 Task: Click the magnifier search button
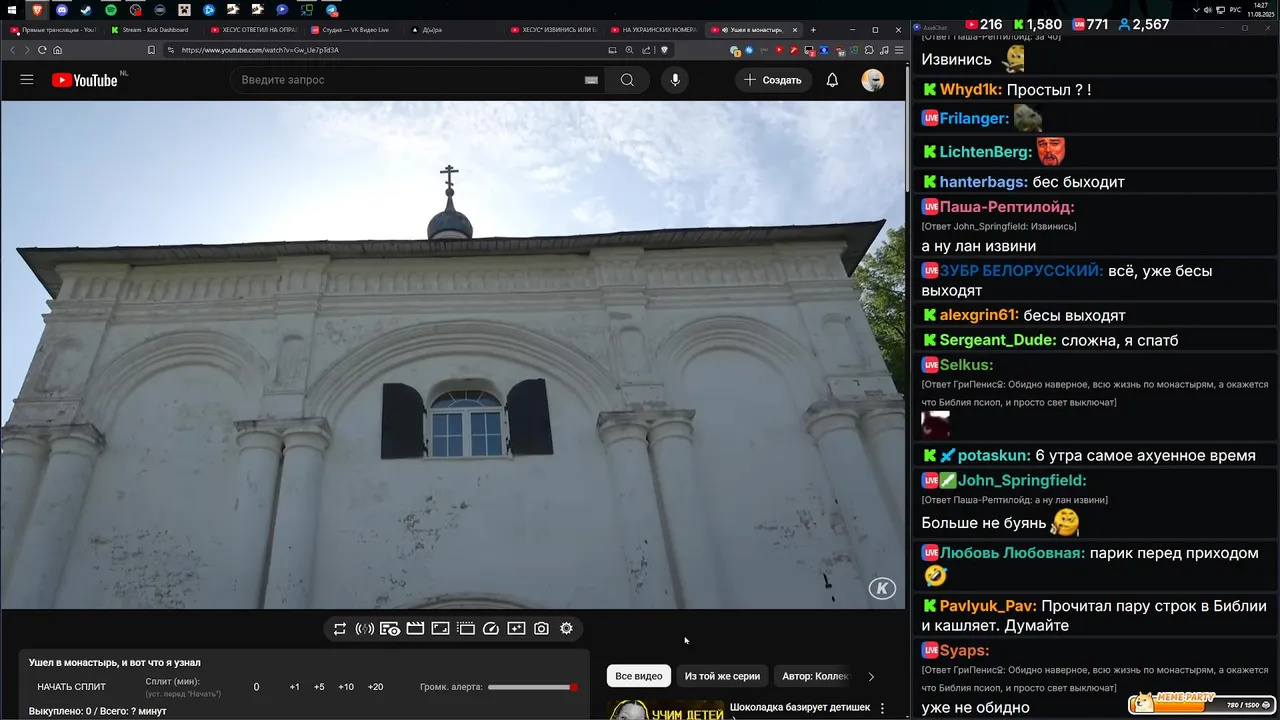click(627, 80)
